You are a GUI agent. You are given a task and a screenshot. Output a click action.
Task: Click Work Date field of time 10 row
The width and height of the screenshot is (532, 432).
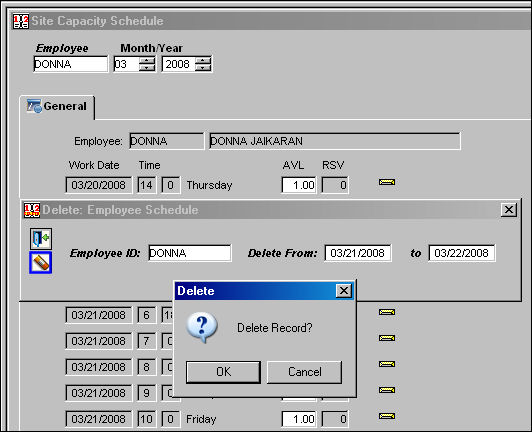99,419
